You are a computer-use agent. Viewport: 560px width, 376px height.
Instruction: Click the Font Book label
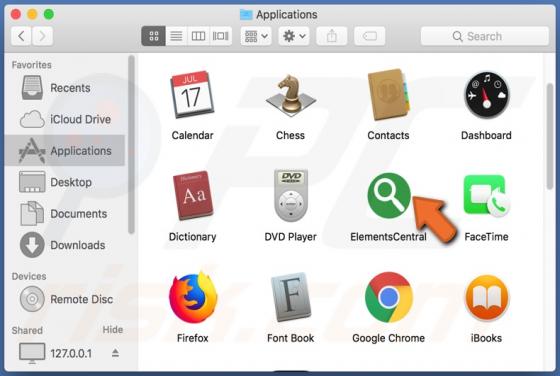click(291, 338)
